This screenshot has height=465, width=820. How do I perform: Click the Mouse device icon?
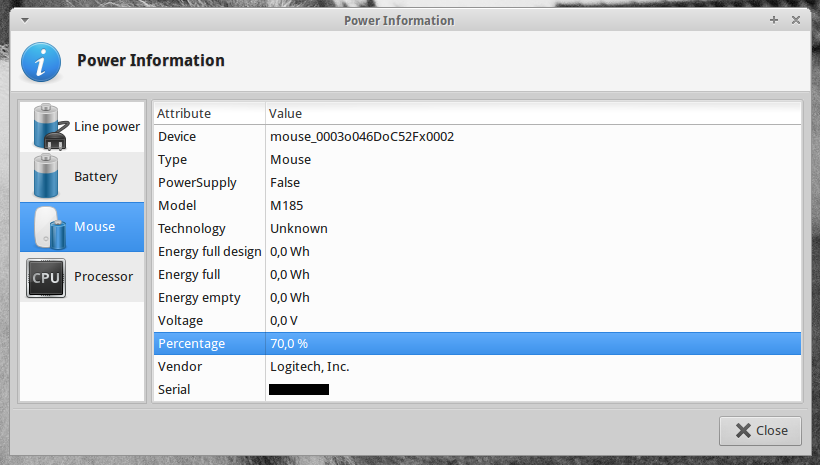(x=46, y=227)
